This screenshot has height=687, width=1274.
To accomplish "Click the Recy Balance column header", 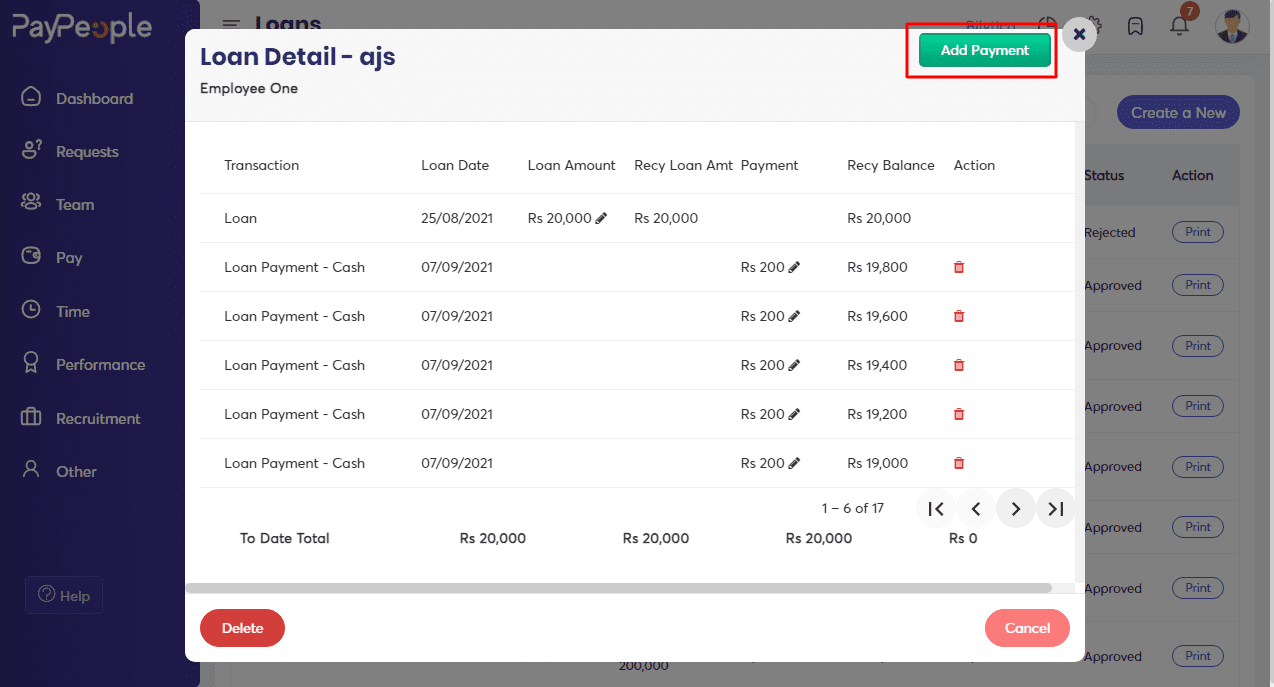I will pyautogui.click(x=891, y=165).
